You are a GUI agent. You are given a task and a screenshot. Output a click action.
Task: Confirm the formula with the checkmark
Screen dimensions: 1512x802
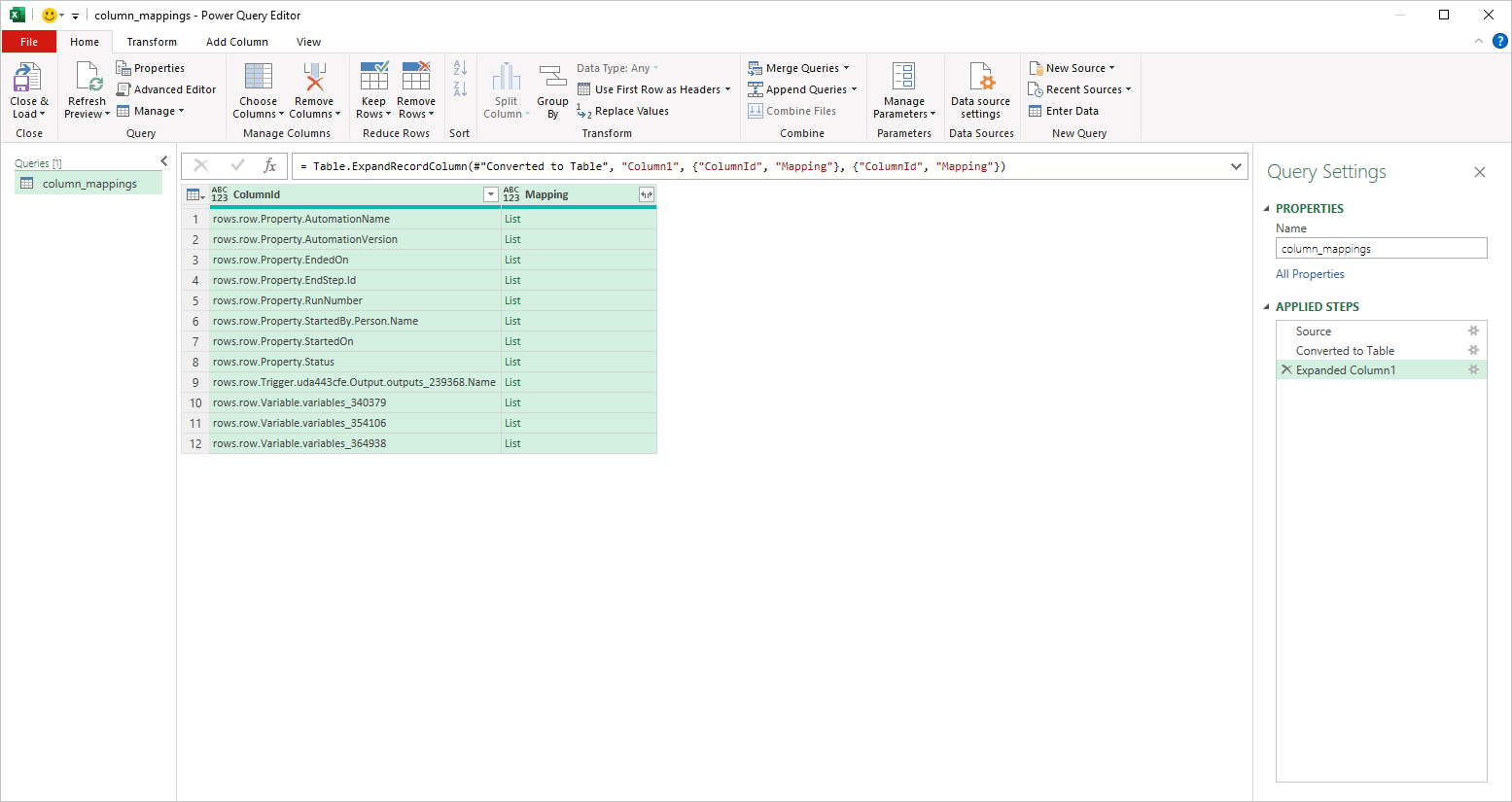point(237,166)
